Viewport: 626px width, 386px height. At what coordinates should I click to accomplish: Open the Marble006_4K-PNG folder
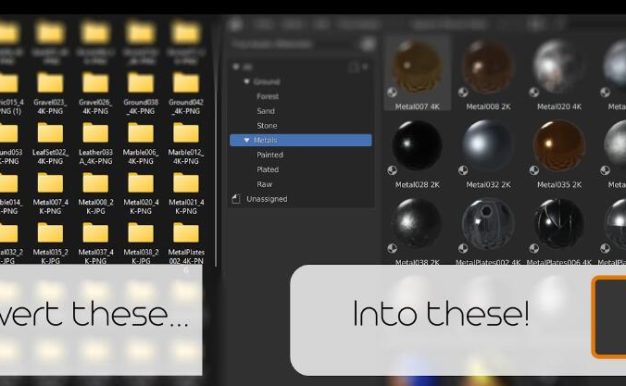141,143
